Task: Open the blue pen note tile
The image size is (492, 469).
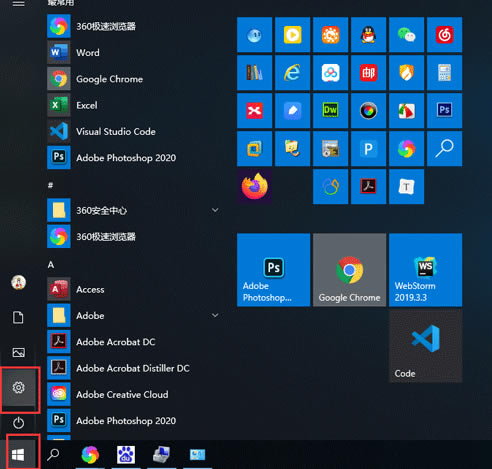Action: coord(292,111)
